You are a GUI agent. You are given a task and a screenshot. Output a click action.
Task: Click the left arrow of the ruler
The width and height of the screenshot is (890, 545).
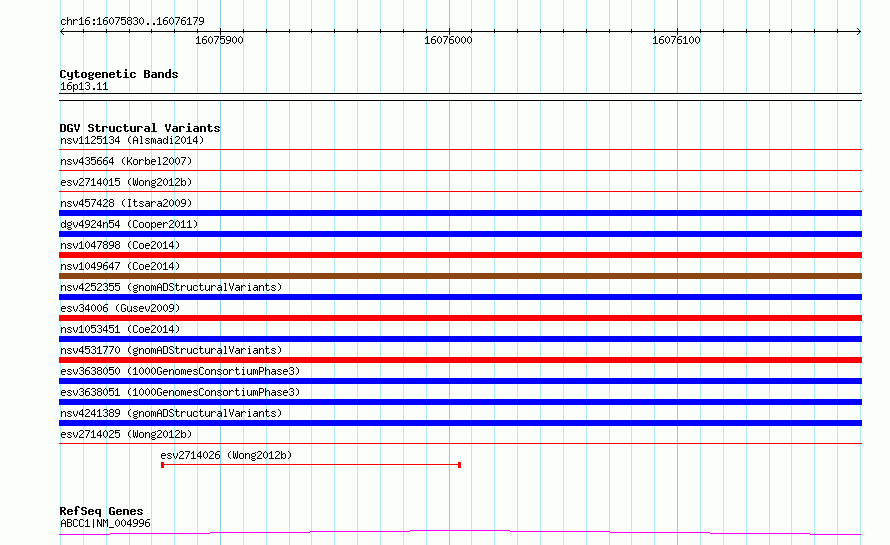62,31
